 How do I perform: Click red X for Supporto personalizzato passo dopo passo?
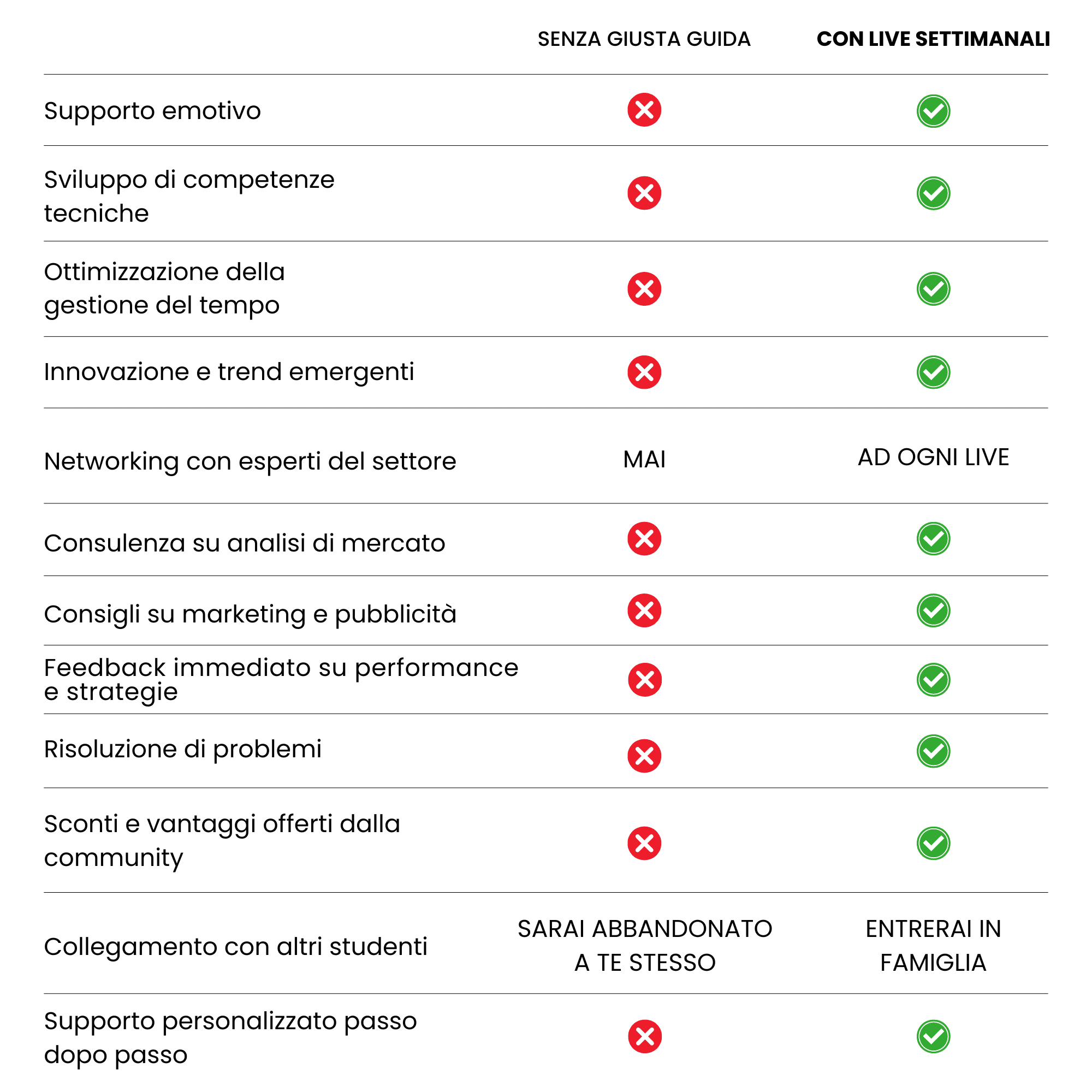pyautogui.click(x=644, y=1037)
